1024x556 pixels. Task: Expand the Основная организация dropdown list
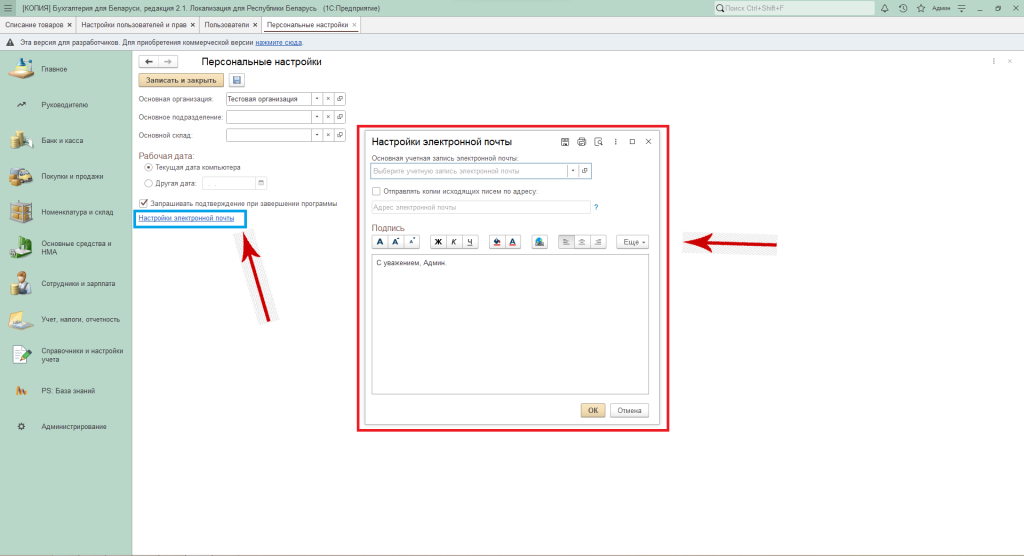point(317,99)
